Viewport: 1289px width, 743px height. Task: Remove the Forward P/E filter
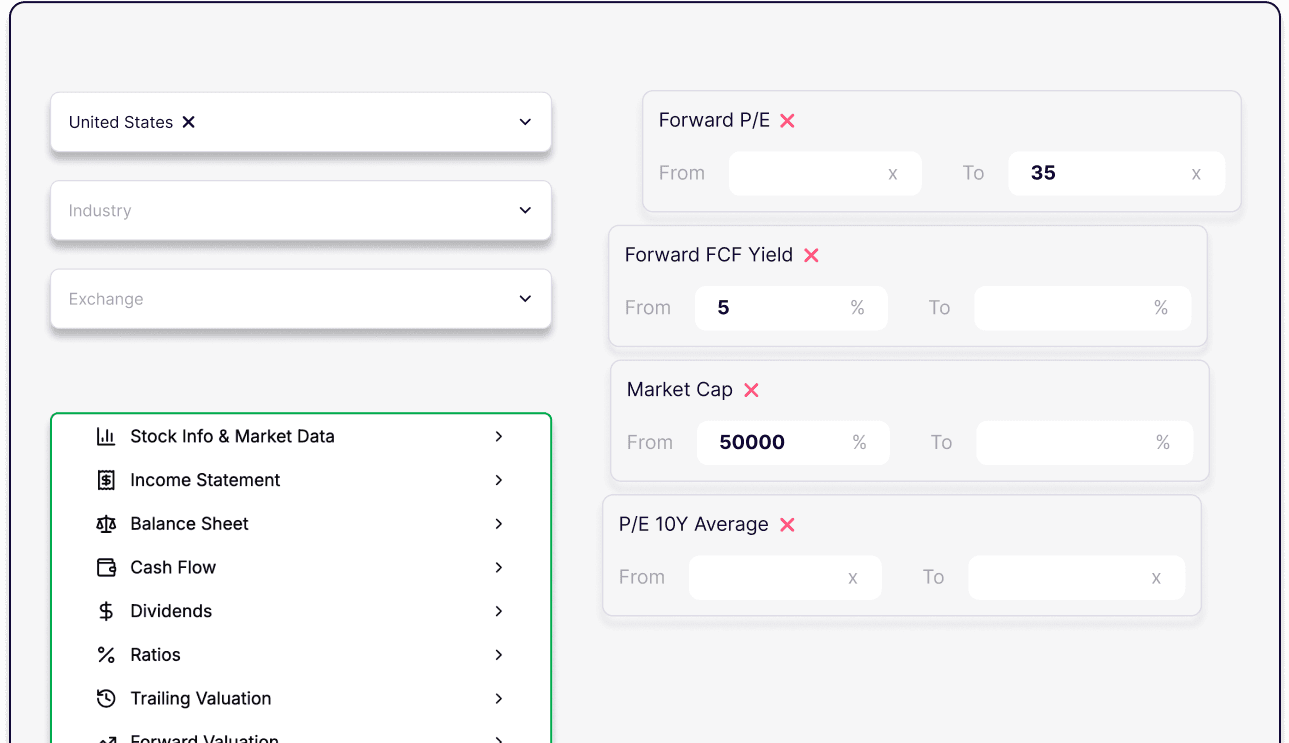[x=787, y=120]
